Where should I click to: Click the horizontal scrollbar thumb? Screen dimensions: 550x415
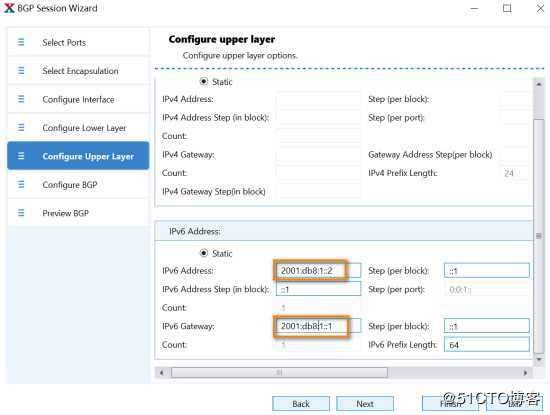(x=279, y=373)
